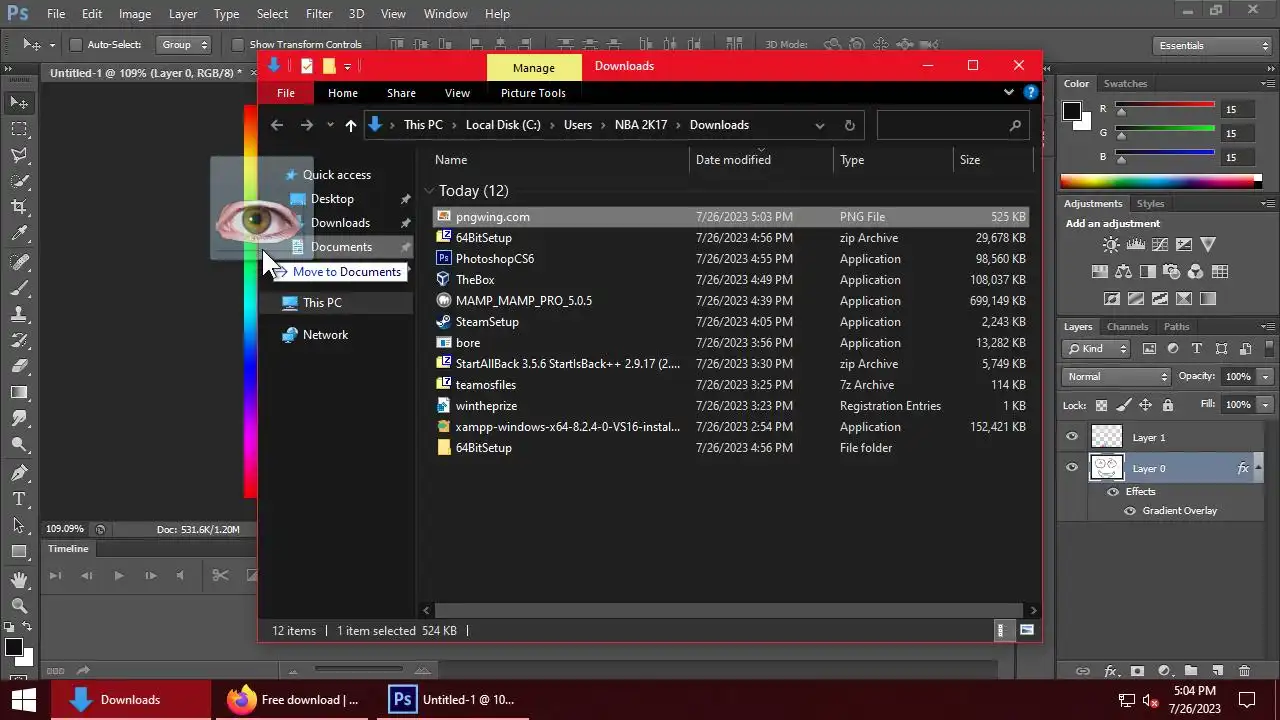The width and height of the screenshot is (1280, 720).
Task: Select the Gradient tool
Action: (x=19, y=392)
